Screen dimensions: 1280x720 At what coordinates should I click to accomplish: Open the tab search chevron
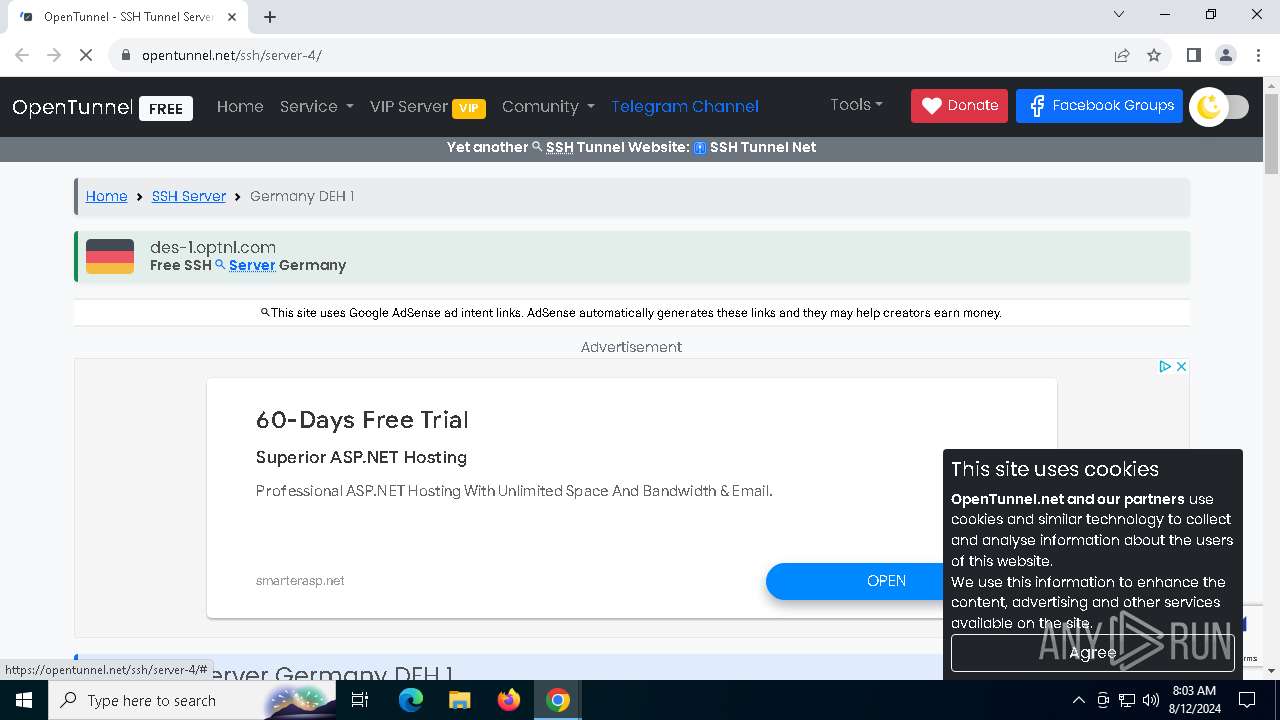pos(1119,14)
